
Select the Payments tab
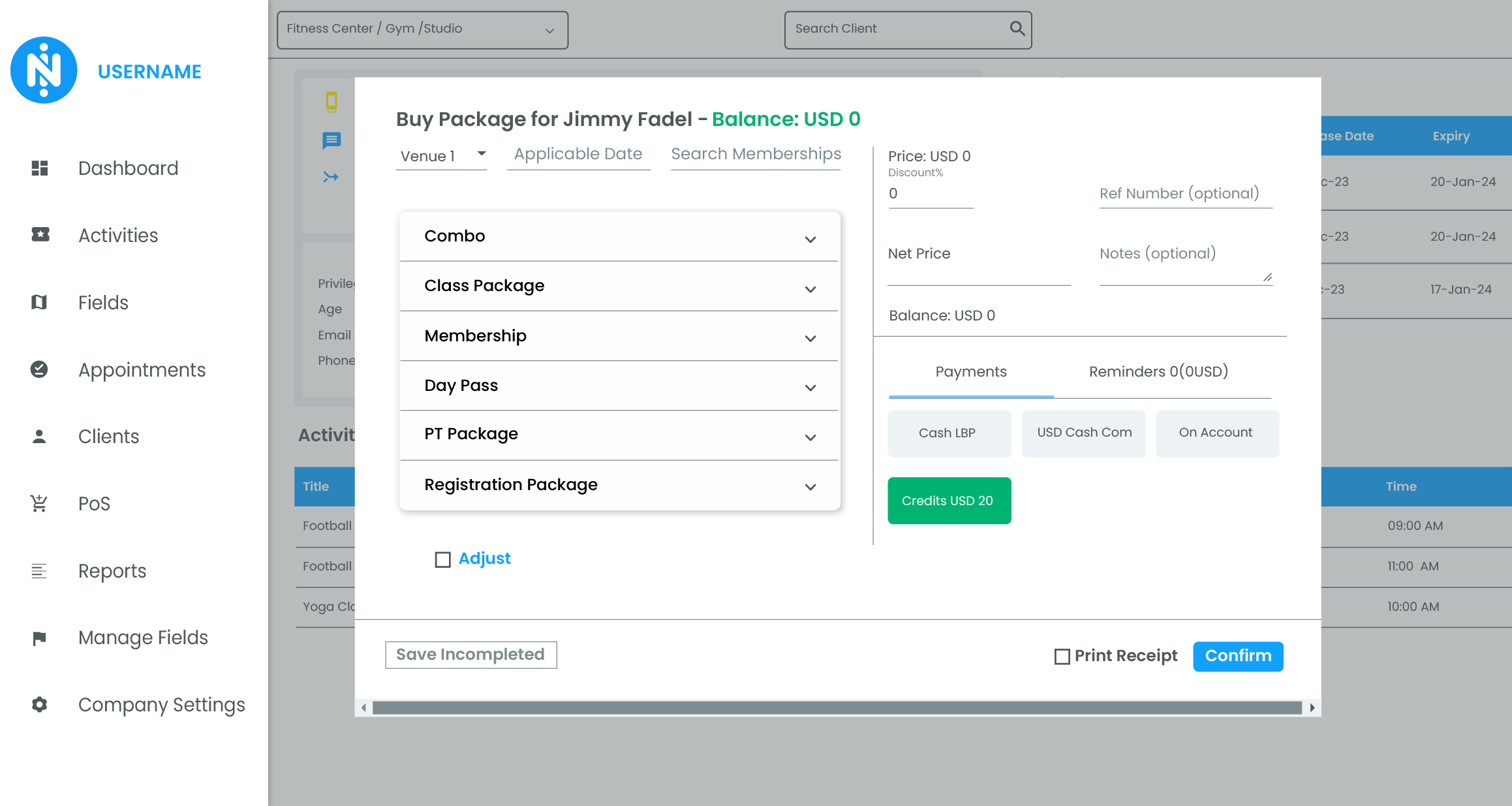970,372
